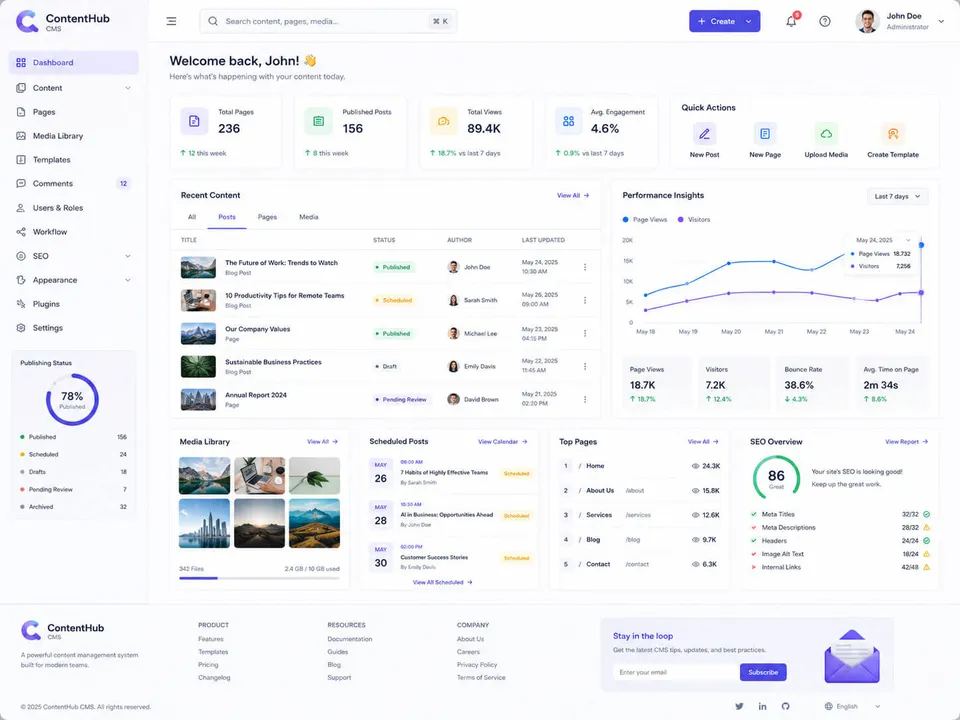
Task: Click the Twitter icon in footer
Action: pyautogui.click(x=740, y=706)
